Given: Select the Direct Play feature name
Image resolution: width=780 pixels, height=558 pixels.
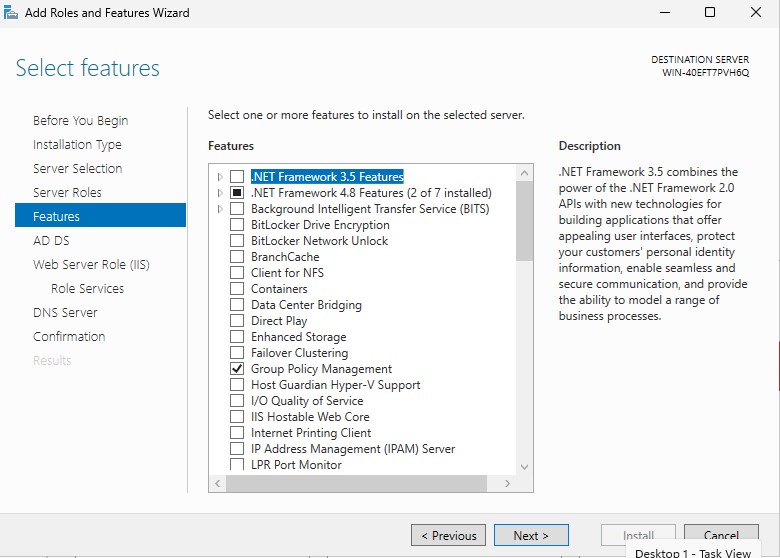Looking at the screenshot, I should 279,321.
